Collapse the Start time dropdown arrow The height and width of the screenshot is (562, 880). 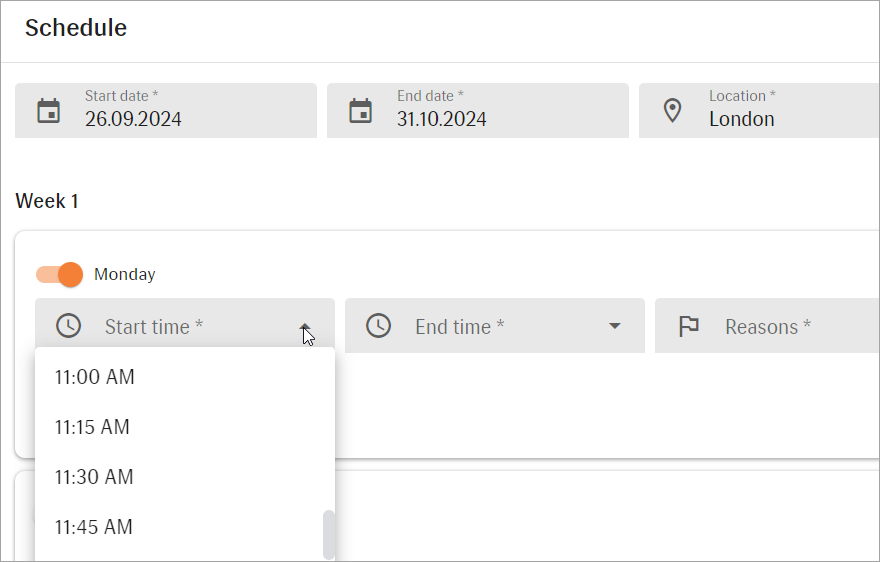tap(305, 327)
